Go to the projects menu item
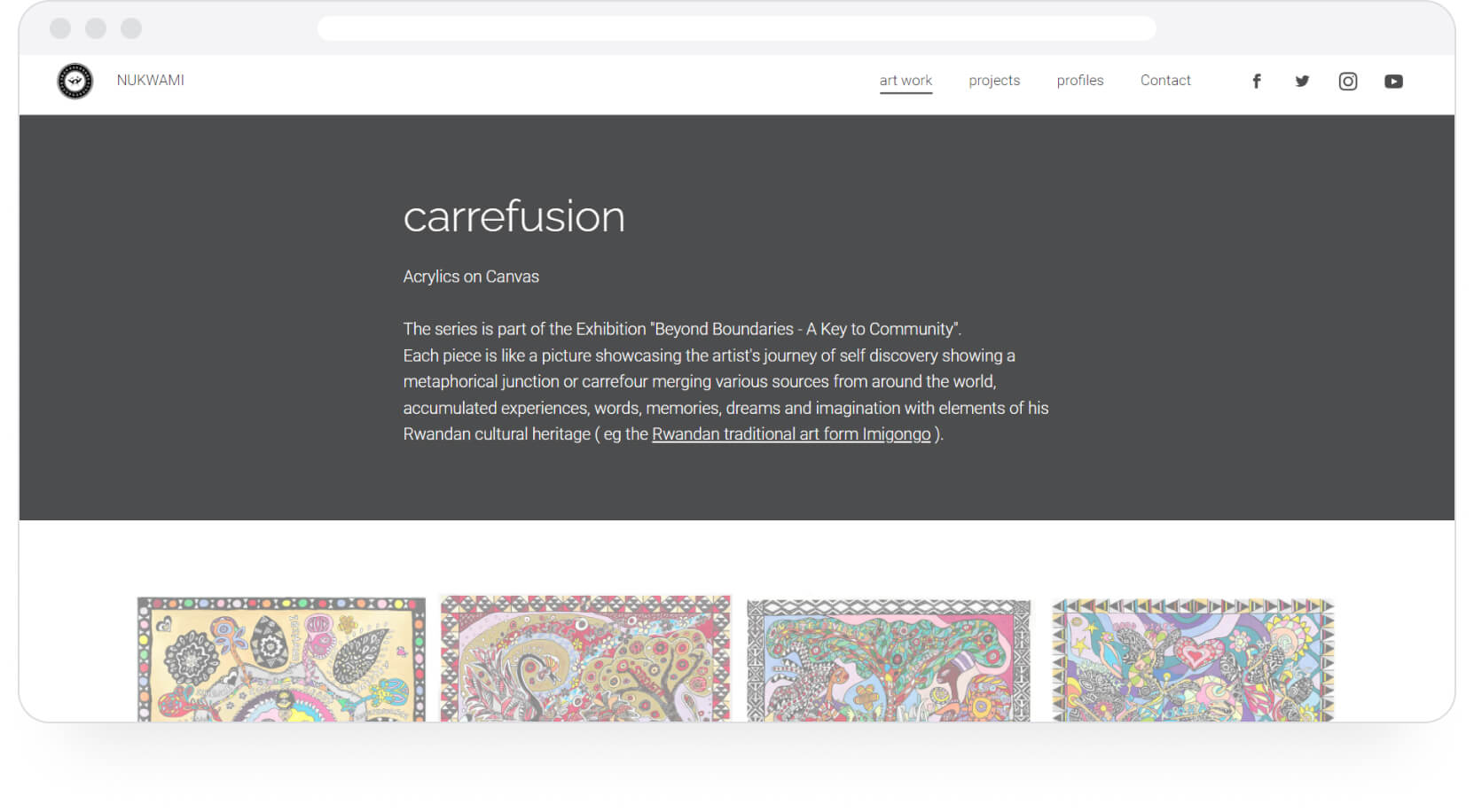Viewport: 1474px width, 812px height. coord(994,81)
